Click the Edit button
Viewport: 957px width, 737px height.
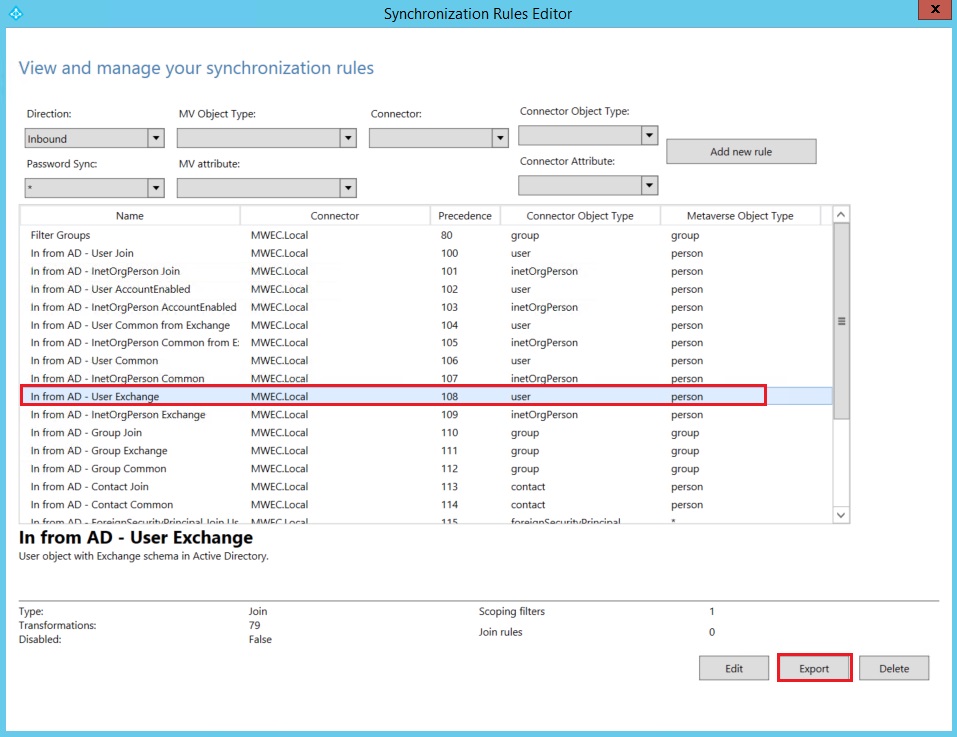tap(734, 668)
